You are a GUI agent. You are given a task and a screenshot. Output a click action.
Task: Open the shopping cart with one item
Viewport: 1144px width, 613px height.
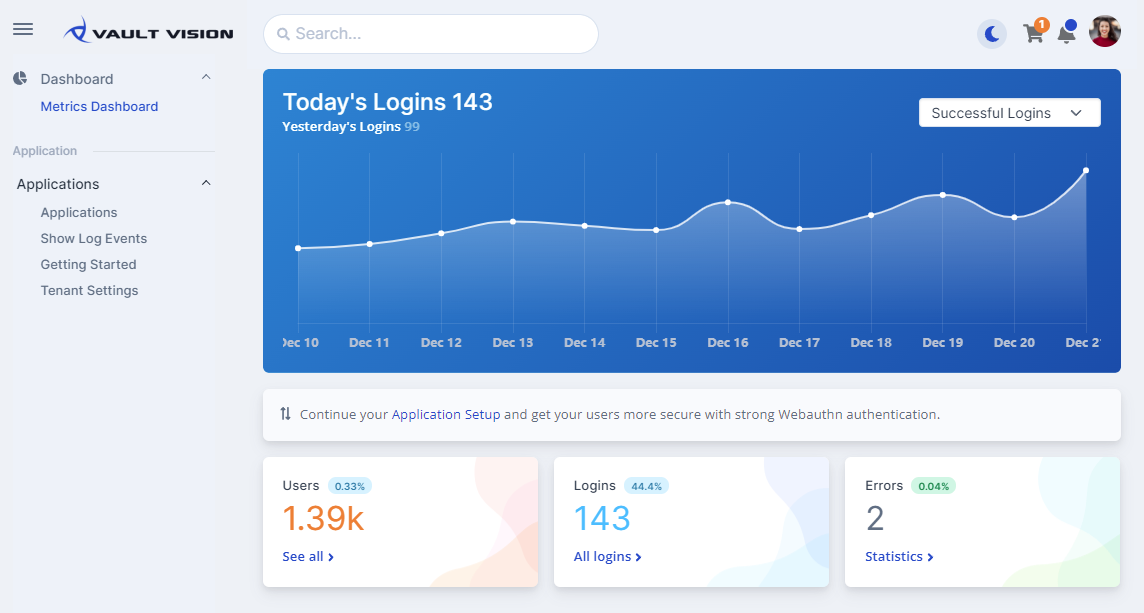pos(1033,33)
